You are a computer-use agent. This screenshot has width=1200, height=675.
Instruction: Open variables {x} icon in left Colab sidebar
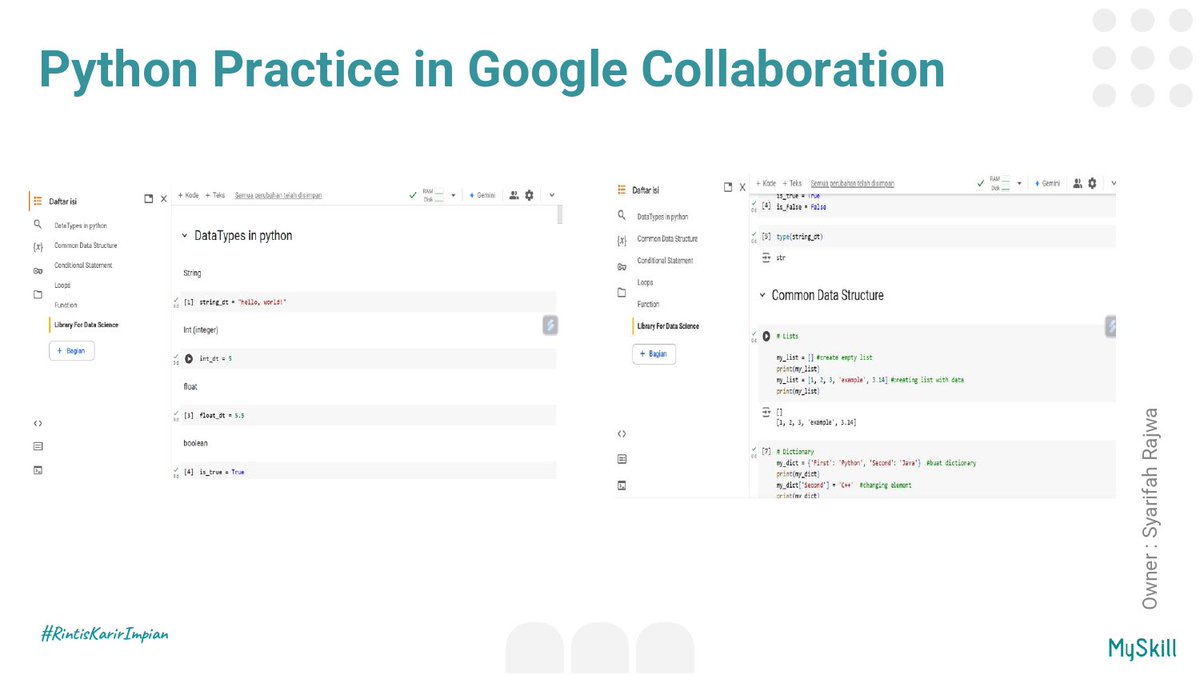pyautogui.click(x=37, y=246)
